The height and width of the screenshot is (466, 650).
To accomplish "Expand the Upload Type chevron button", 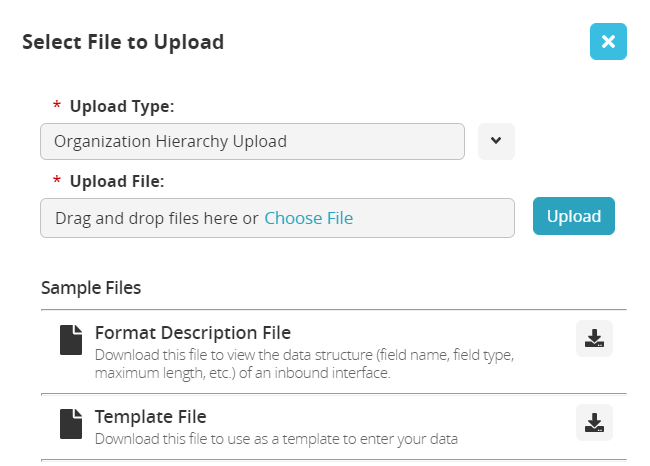I will click(x=496, y=141).
